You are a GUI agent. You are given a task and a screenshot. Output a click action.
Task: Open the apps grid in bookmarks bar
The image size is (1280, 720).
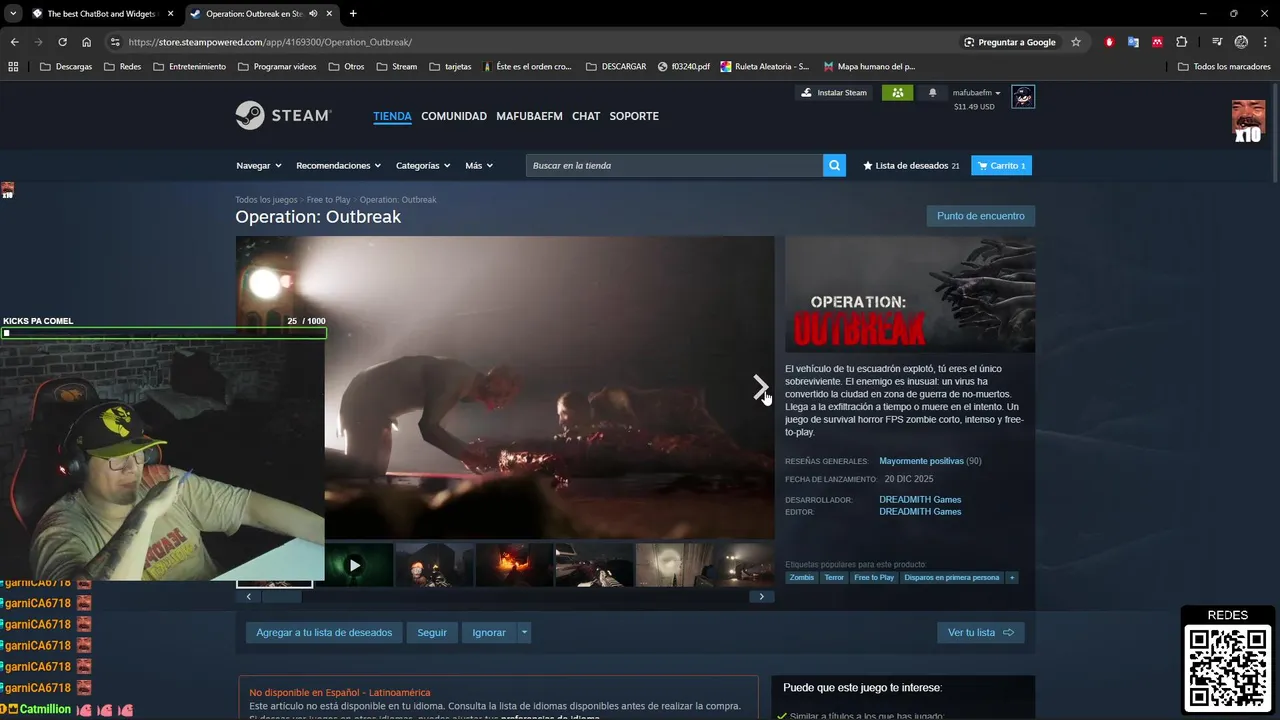tap(13, 67)
